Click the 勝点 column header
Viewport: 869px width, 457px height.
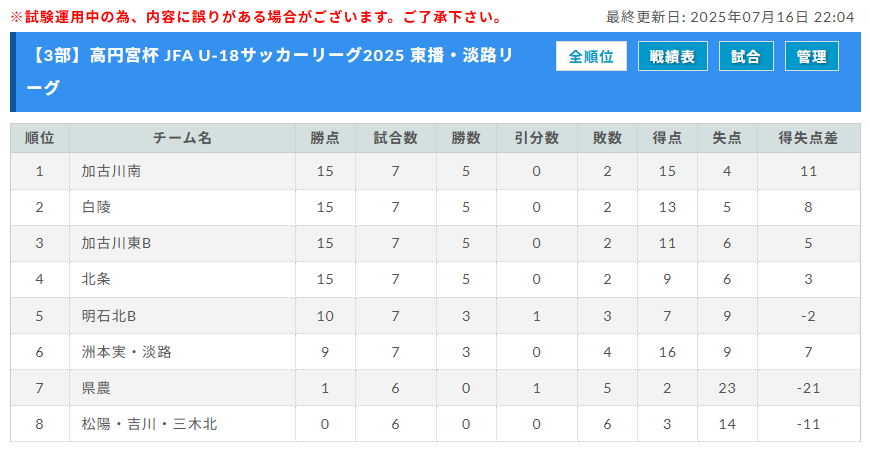tap(325, 138)
